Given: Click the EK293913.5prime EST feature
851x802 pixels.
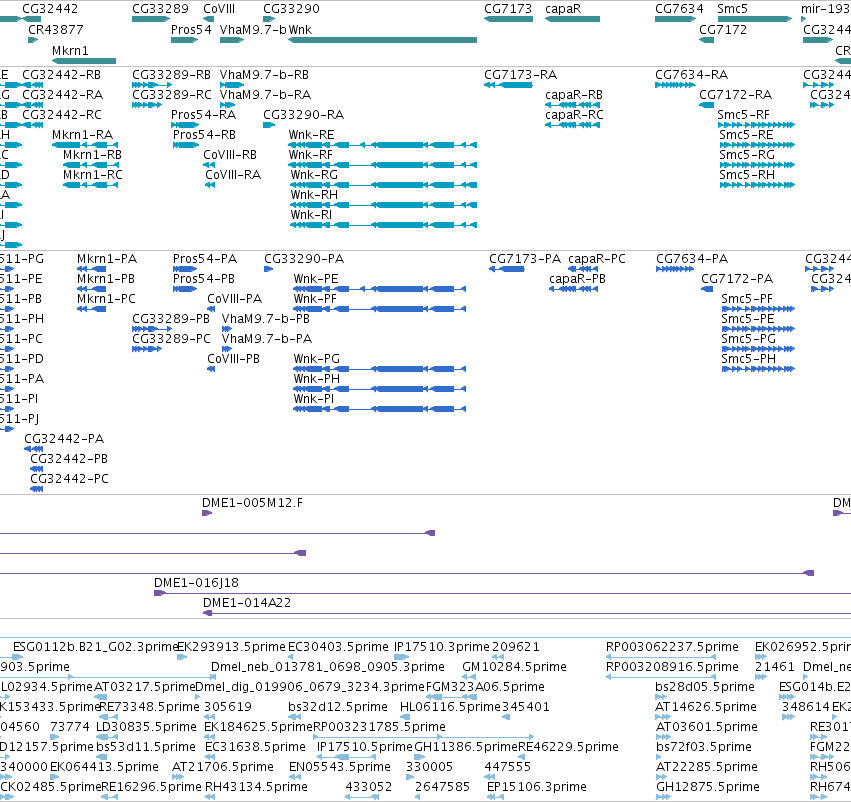Looking at the screenshot, I should click(182, 657).
